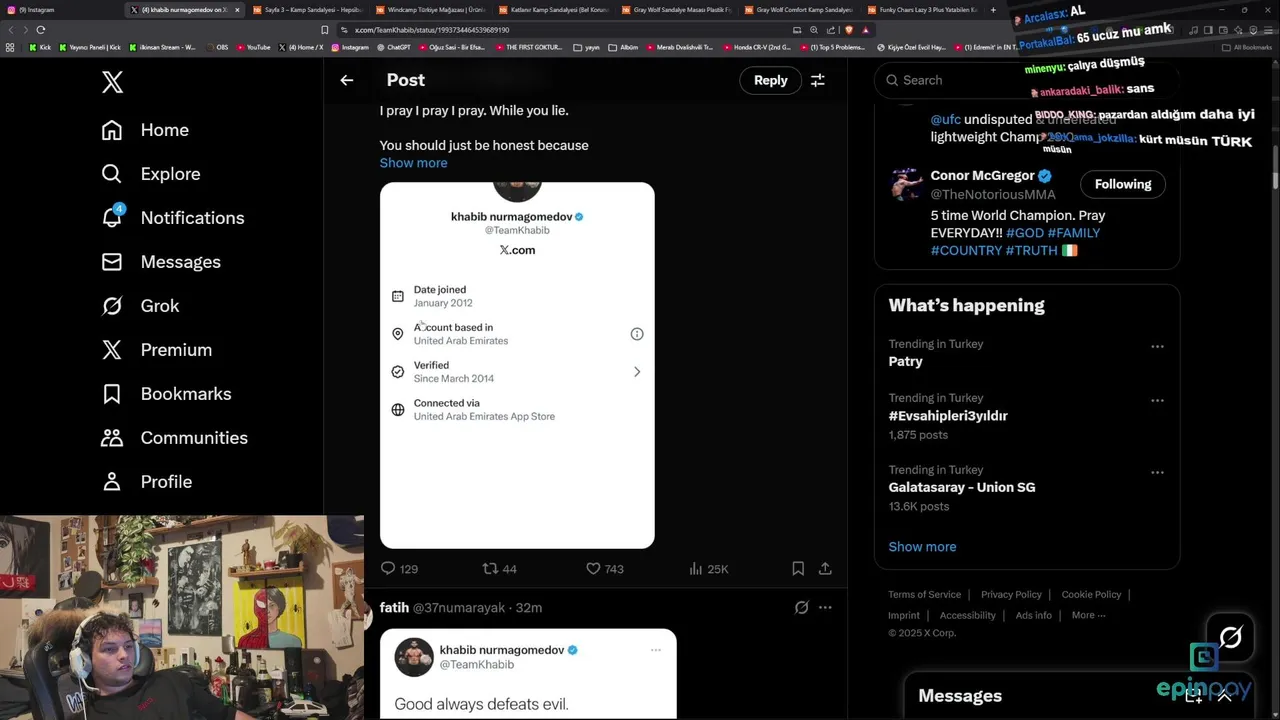Expand the post with Show more
1280x720 pixels.
413,163
